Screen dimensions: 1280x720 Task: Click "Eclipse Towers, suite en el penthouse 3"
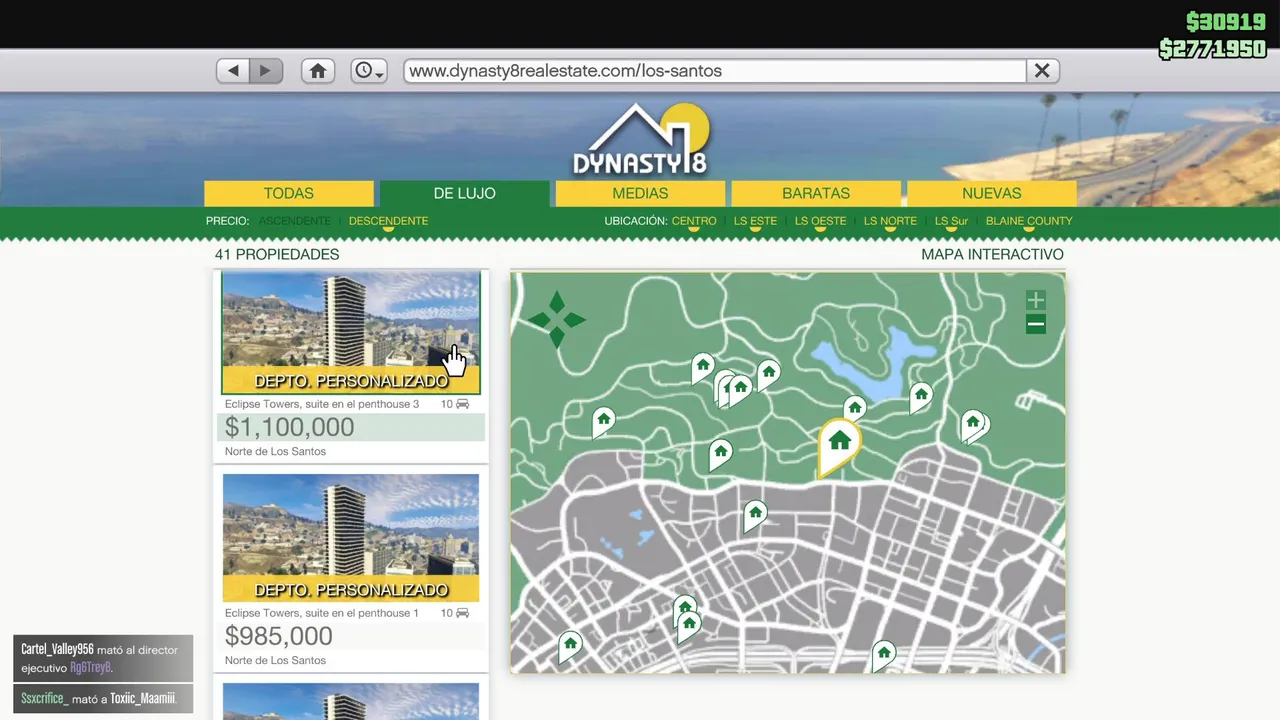coord(322,404)
